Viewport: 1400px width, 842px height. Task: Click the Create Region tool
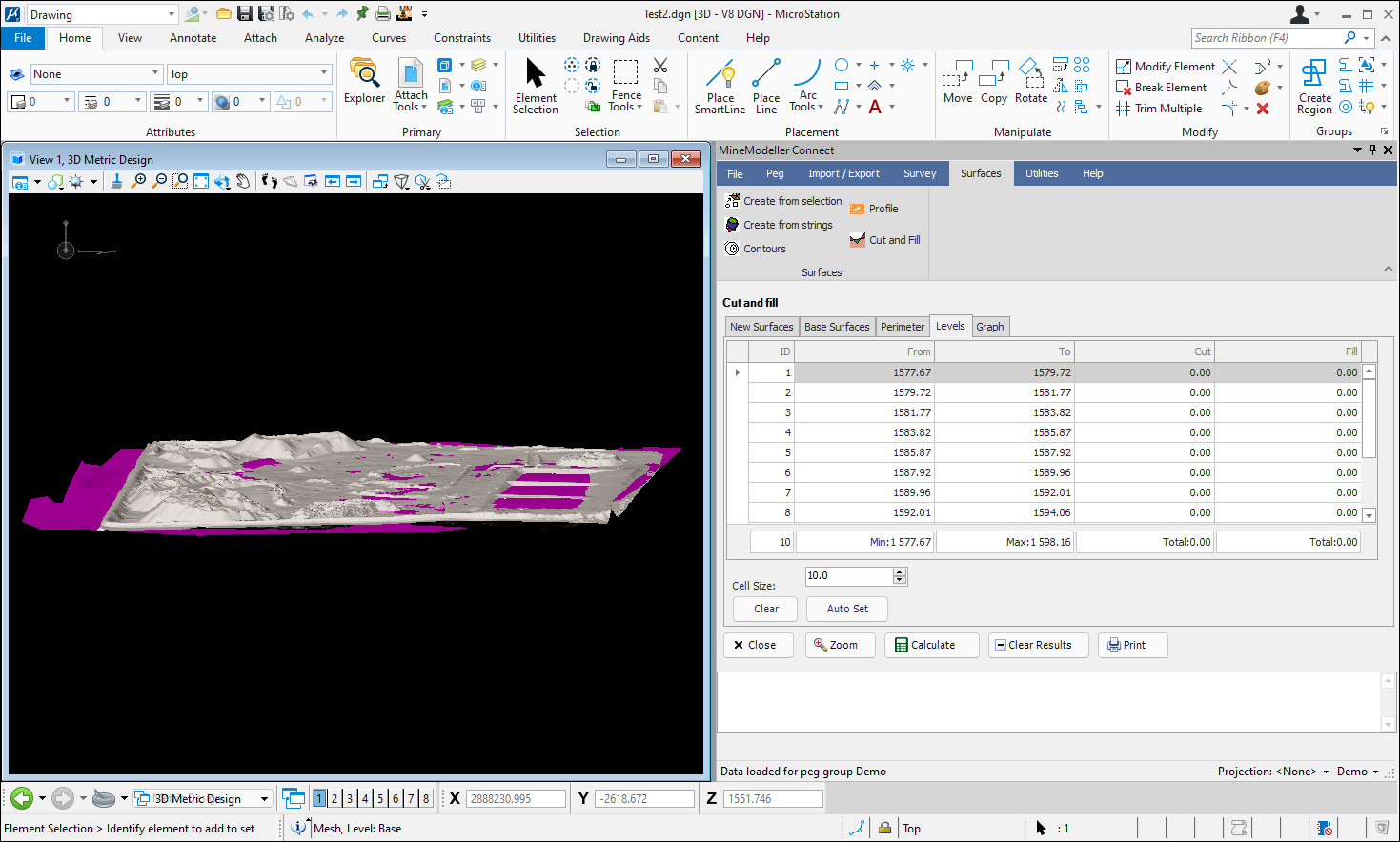[1314, 86]
